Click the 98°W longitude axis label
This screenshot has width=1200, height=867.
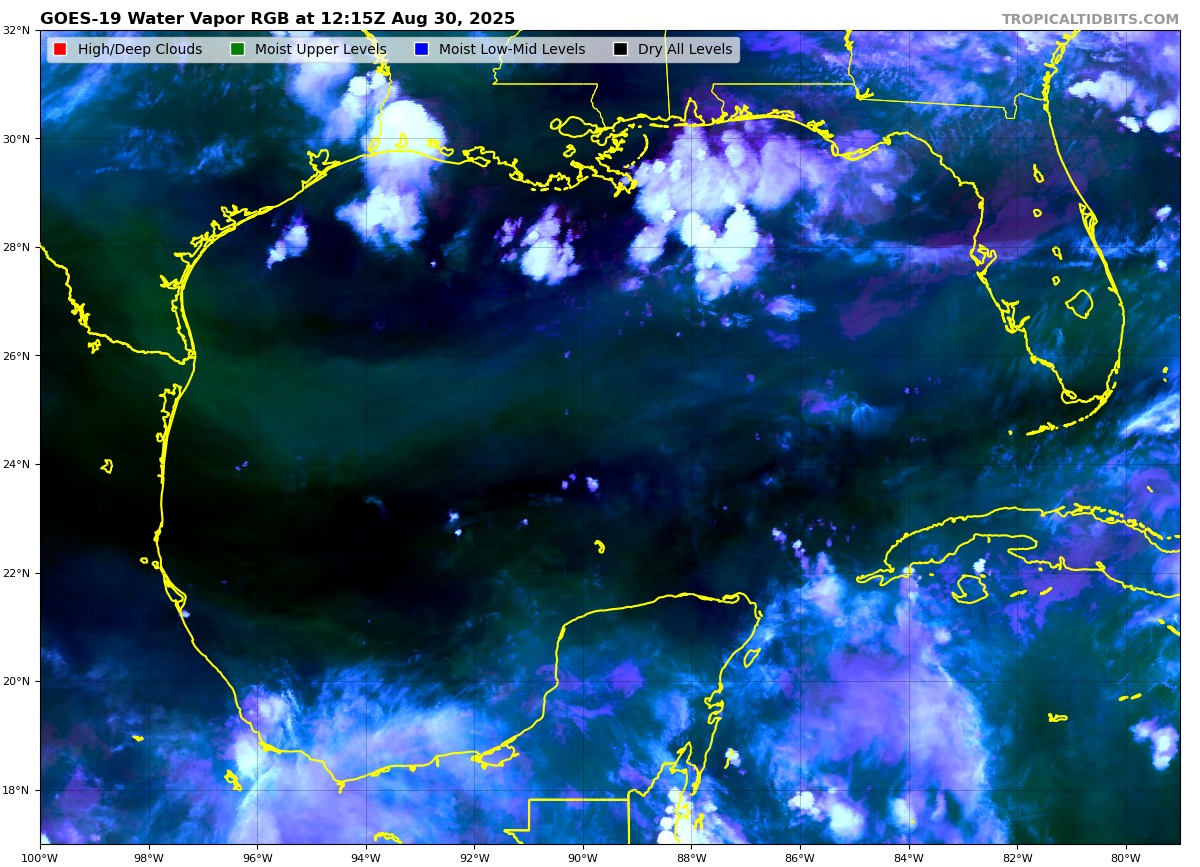tap(148, 857)
